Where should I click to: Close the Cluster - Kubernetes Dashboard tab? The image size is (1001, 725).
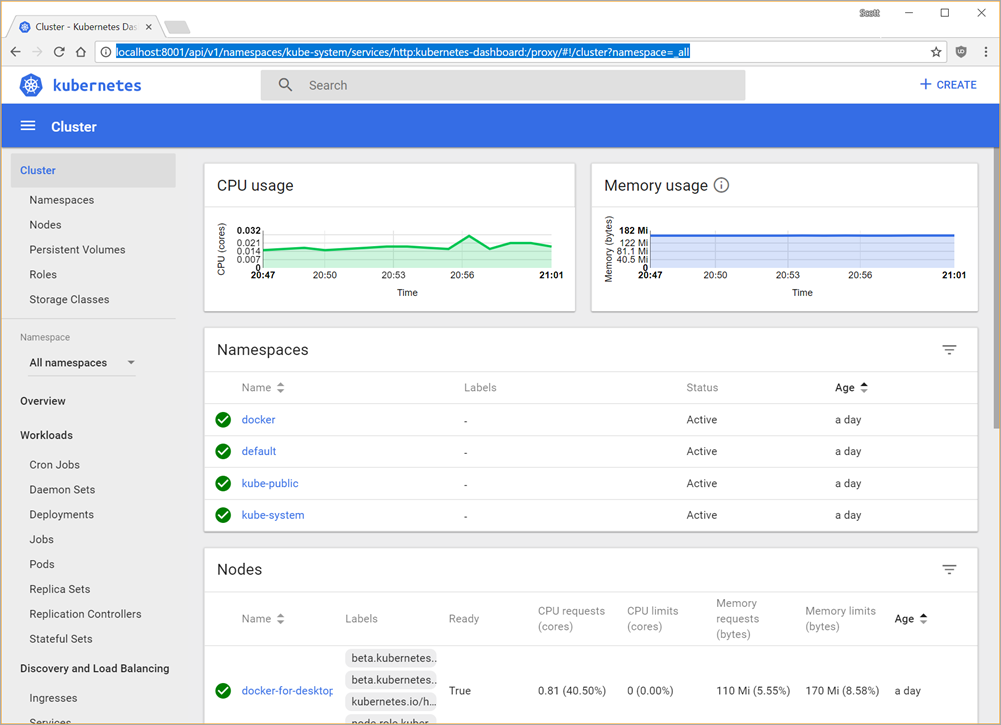click(x=149, y=27)
